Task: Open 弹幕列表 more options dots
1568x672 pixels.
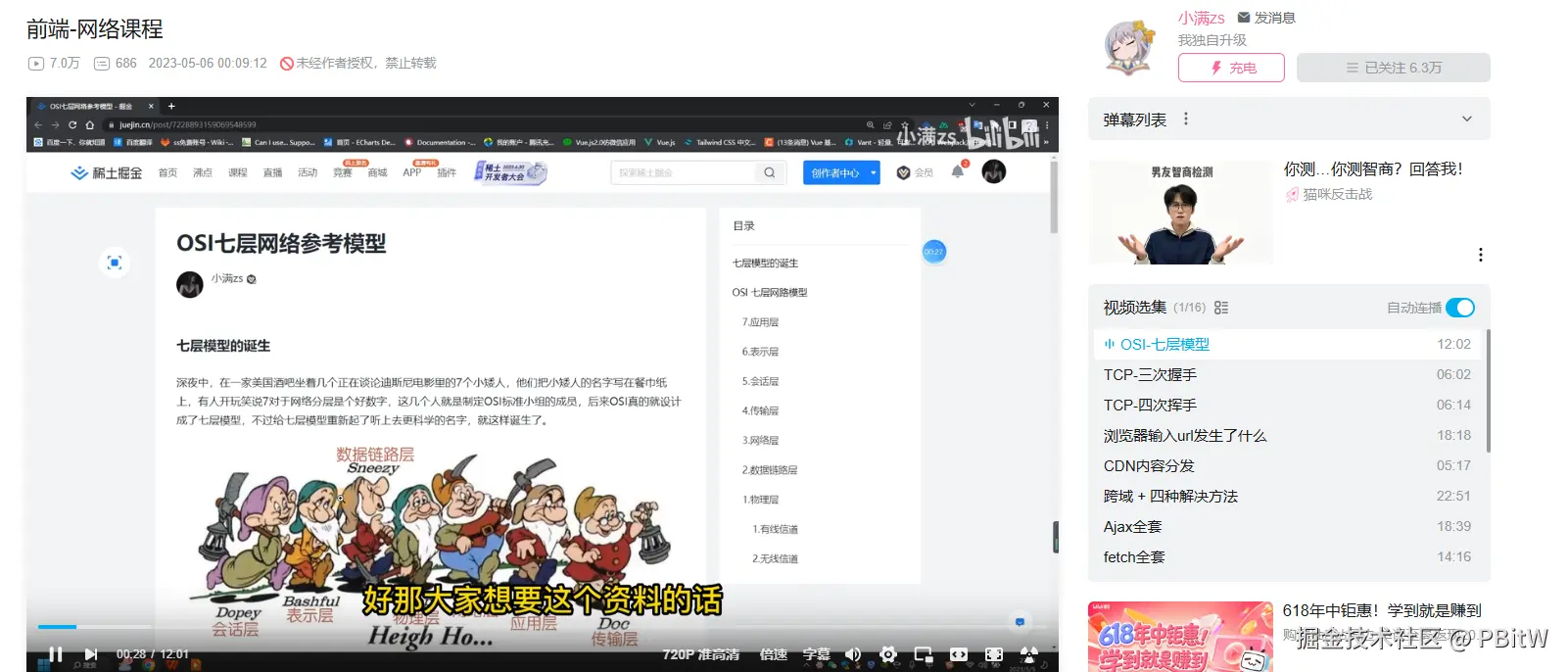Action: (x=1186, y=119)
